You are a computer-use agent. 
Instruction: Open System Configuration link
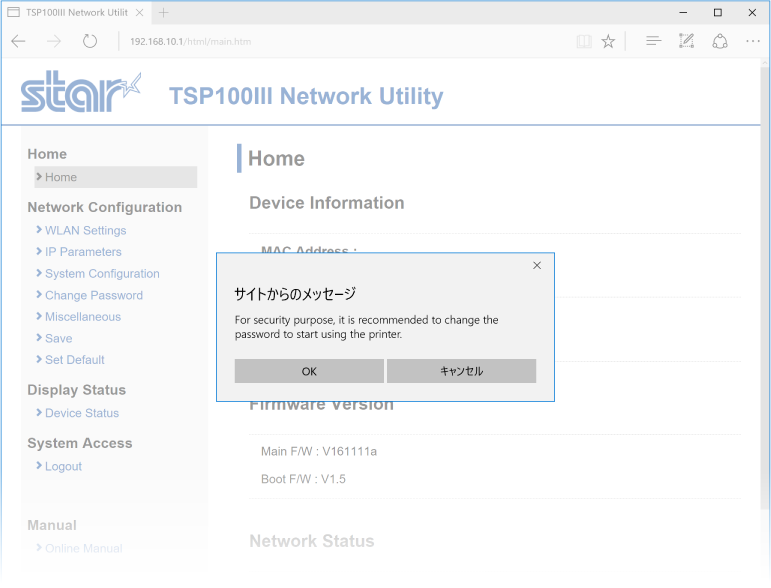[x=102, y=274]
